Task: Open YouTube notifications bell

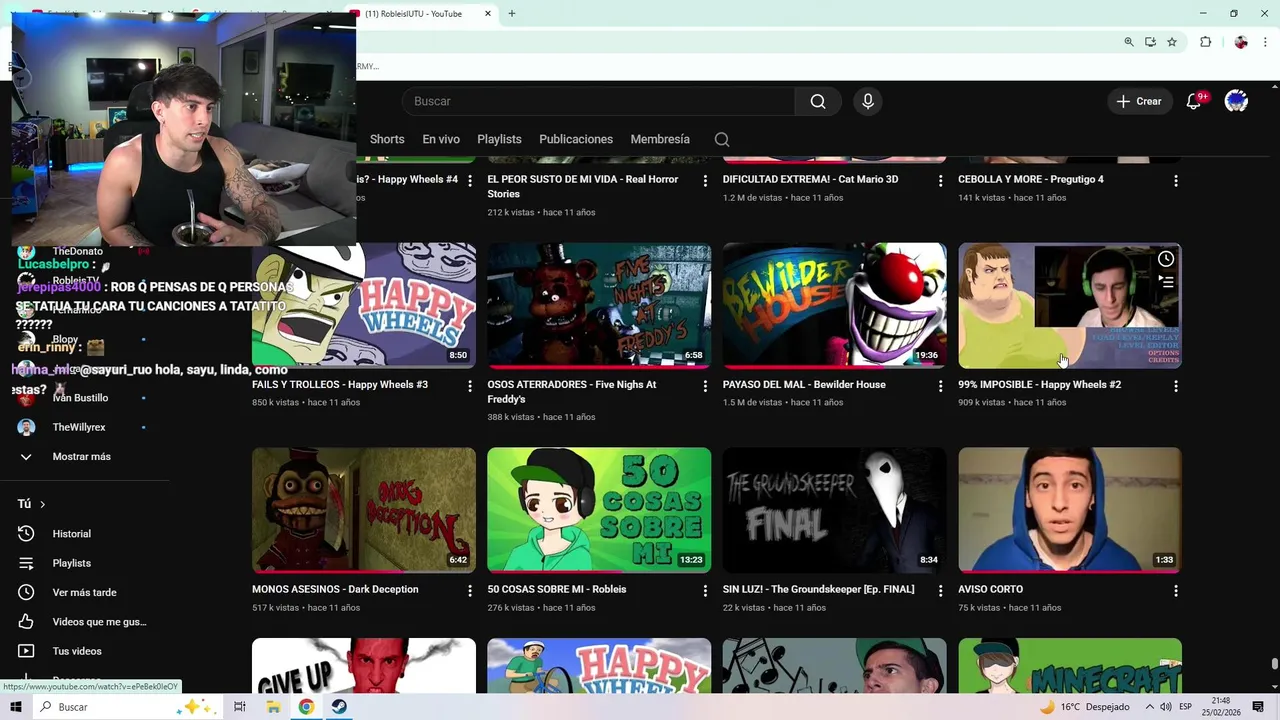Action: (x=1194, y=101)
